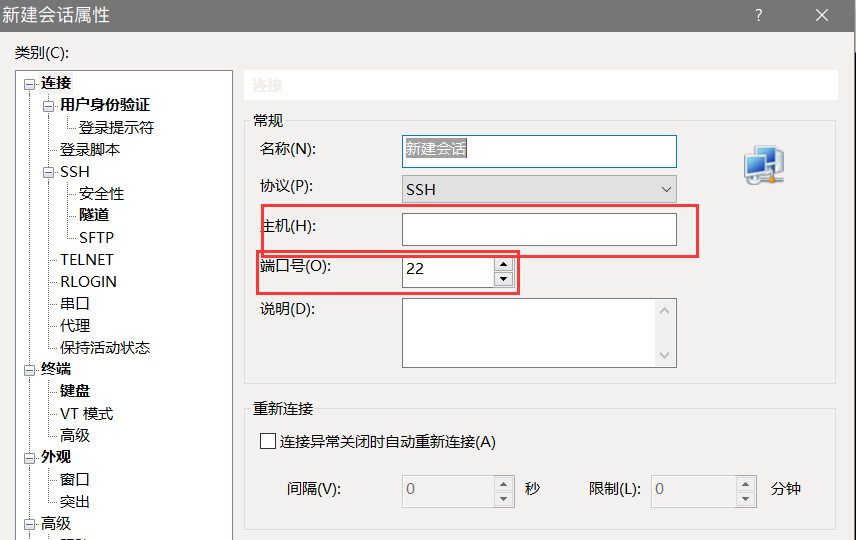The height and width of the screenshot is (540, 856).
Task: Select TELNET tree item
Action: pyautogui.click(x=87, y=259)
